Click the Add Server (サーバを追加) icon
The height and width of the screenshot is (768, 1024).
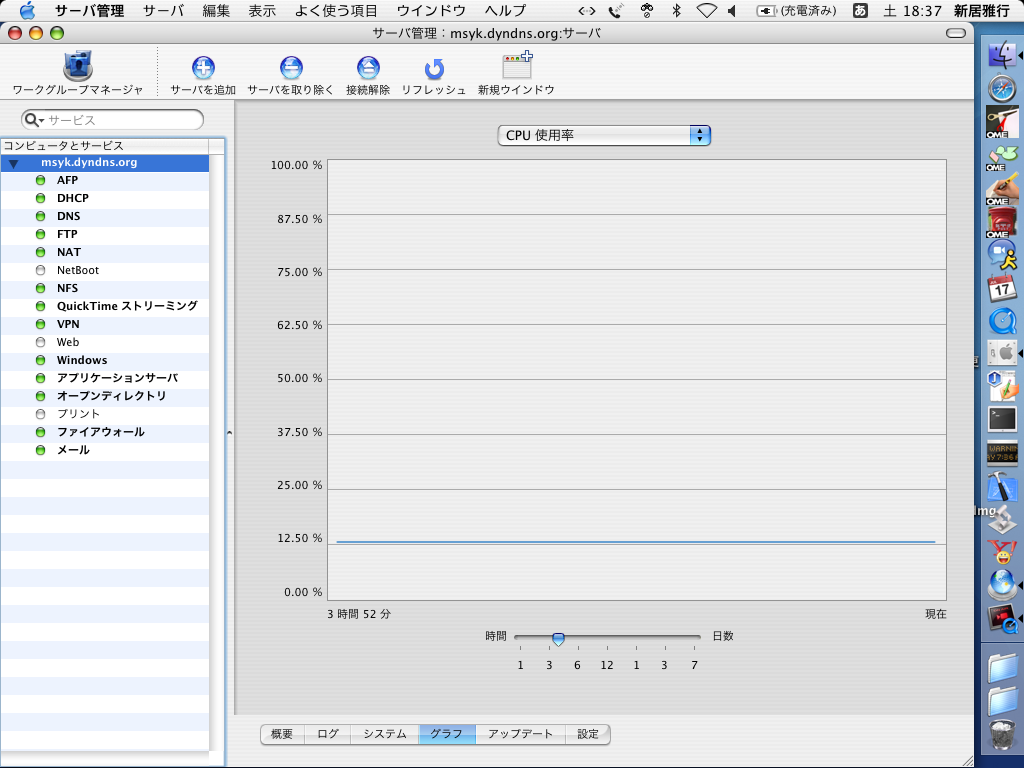[x=203, y=69]
